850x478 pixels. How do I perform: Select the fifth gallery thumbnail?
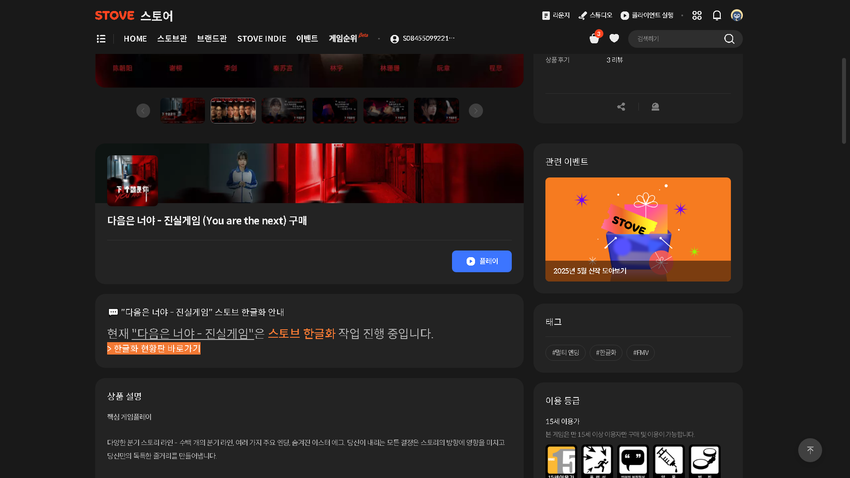385,111
